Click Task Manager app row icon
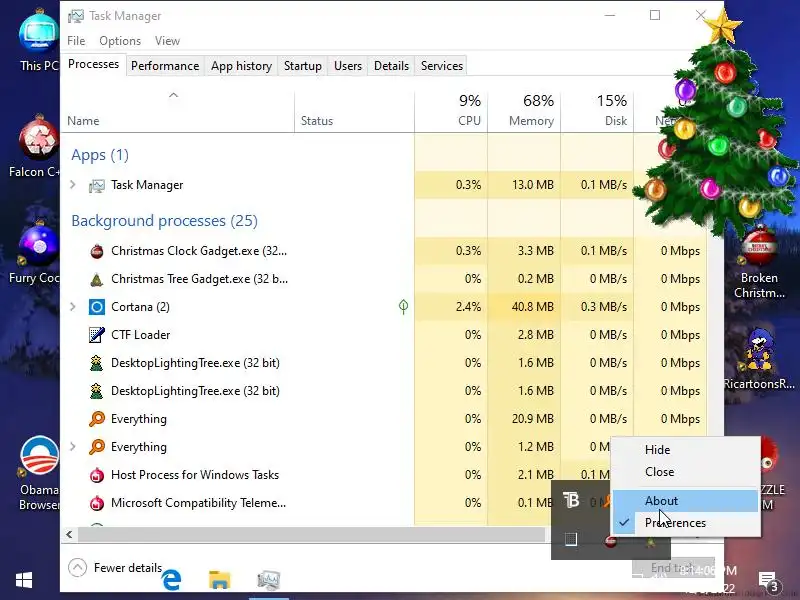 [96, 185]
